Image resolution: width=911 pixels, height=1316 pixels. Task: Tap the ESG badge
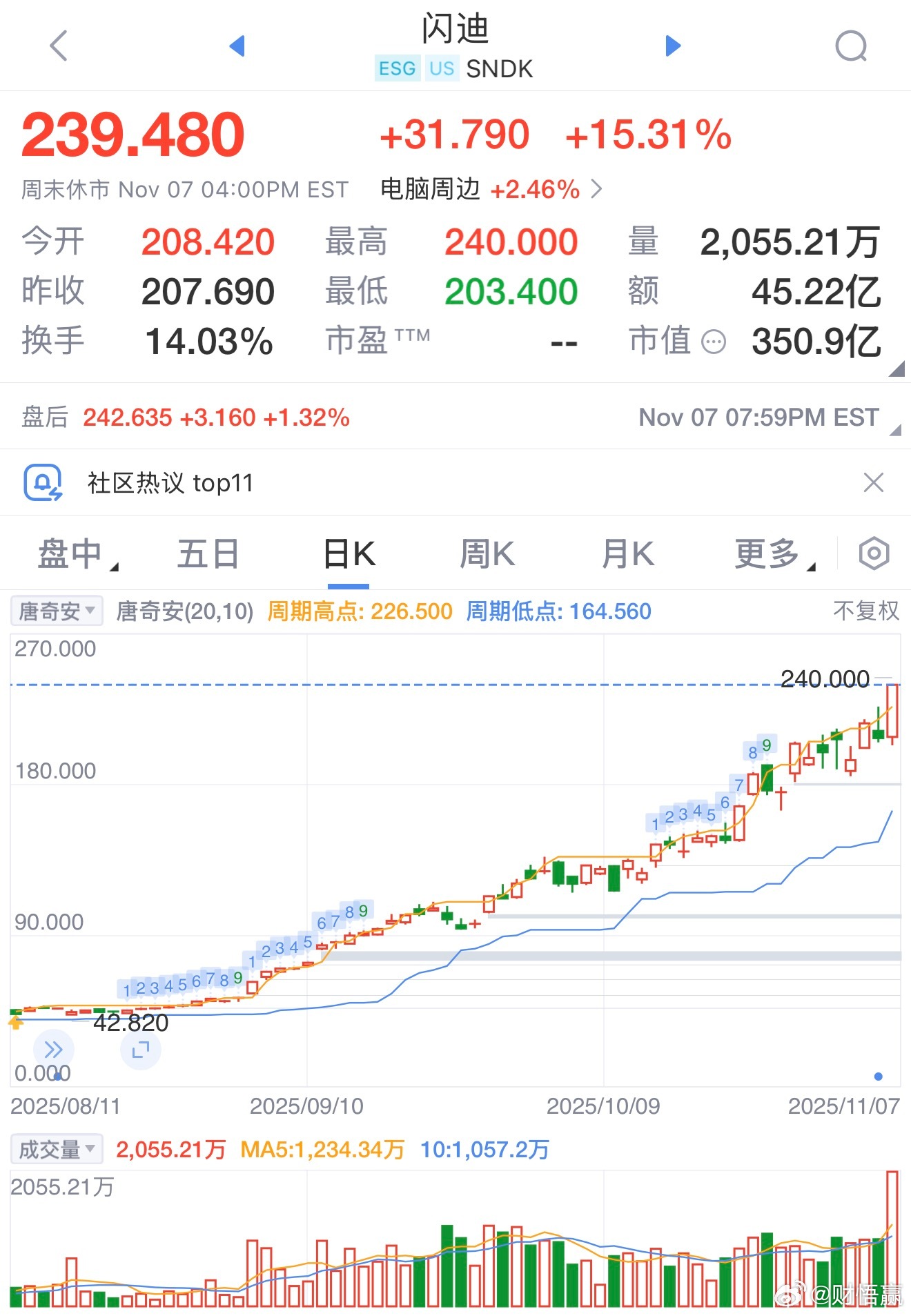398,68
